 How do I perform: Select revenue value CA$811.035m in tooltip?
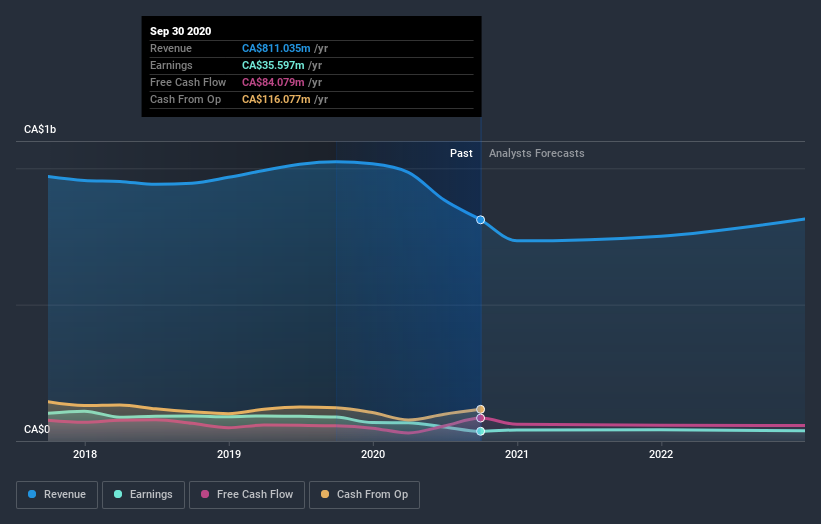tap(276, 48)
